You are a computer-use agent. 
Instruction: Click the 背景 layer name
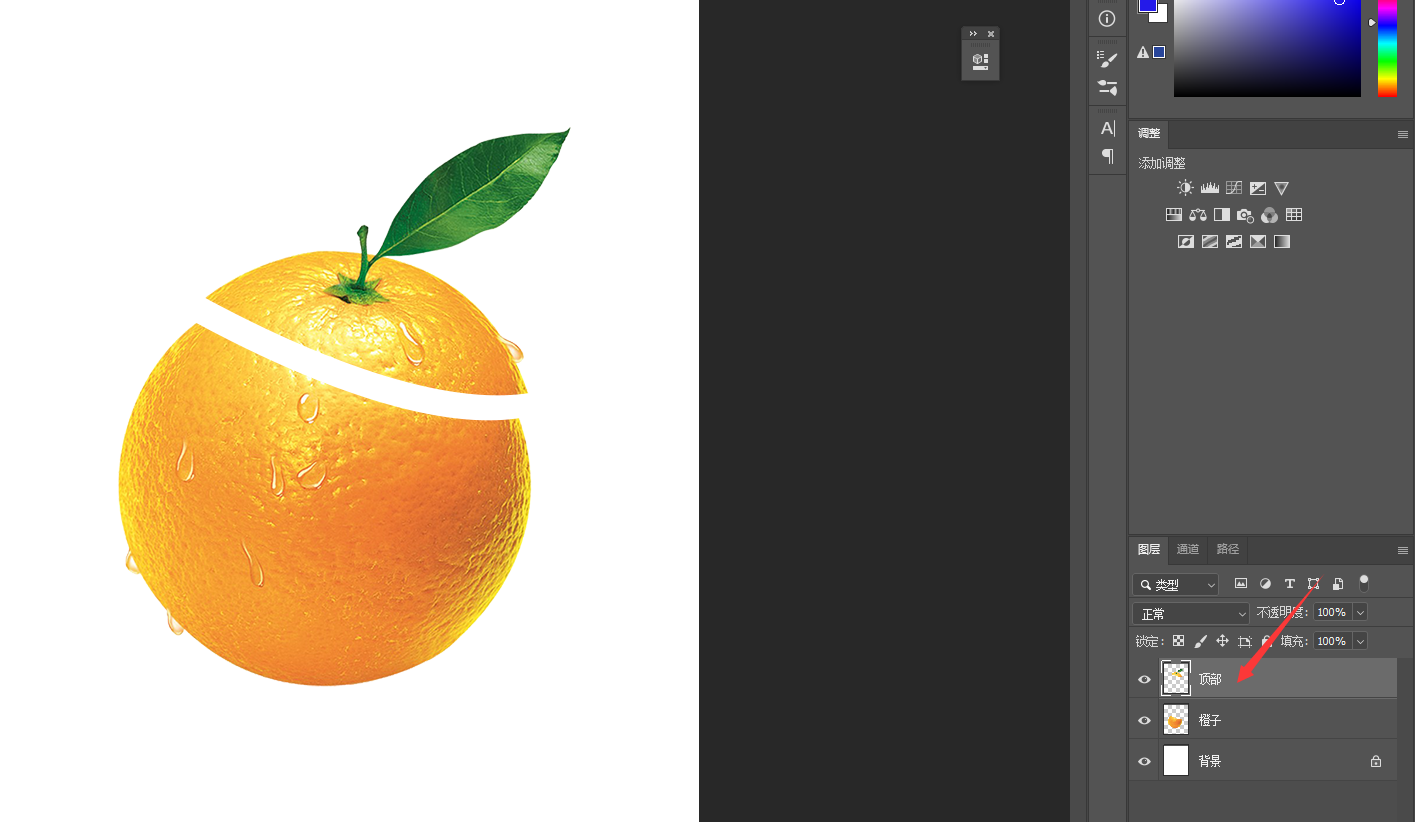pyautogui.click(x=1210, y=761)
